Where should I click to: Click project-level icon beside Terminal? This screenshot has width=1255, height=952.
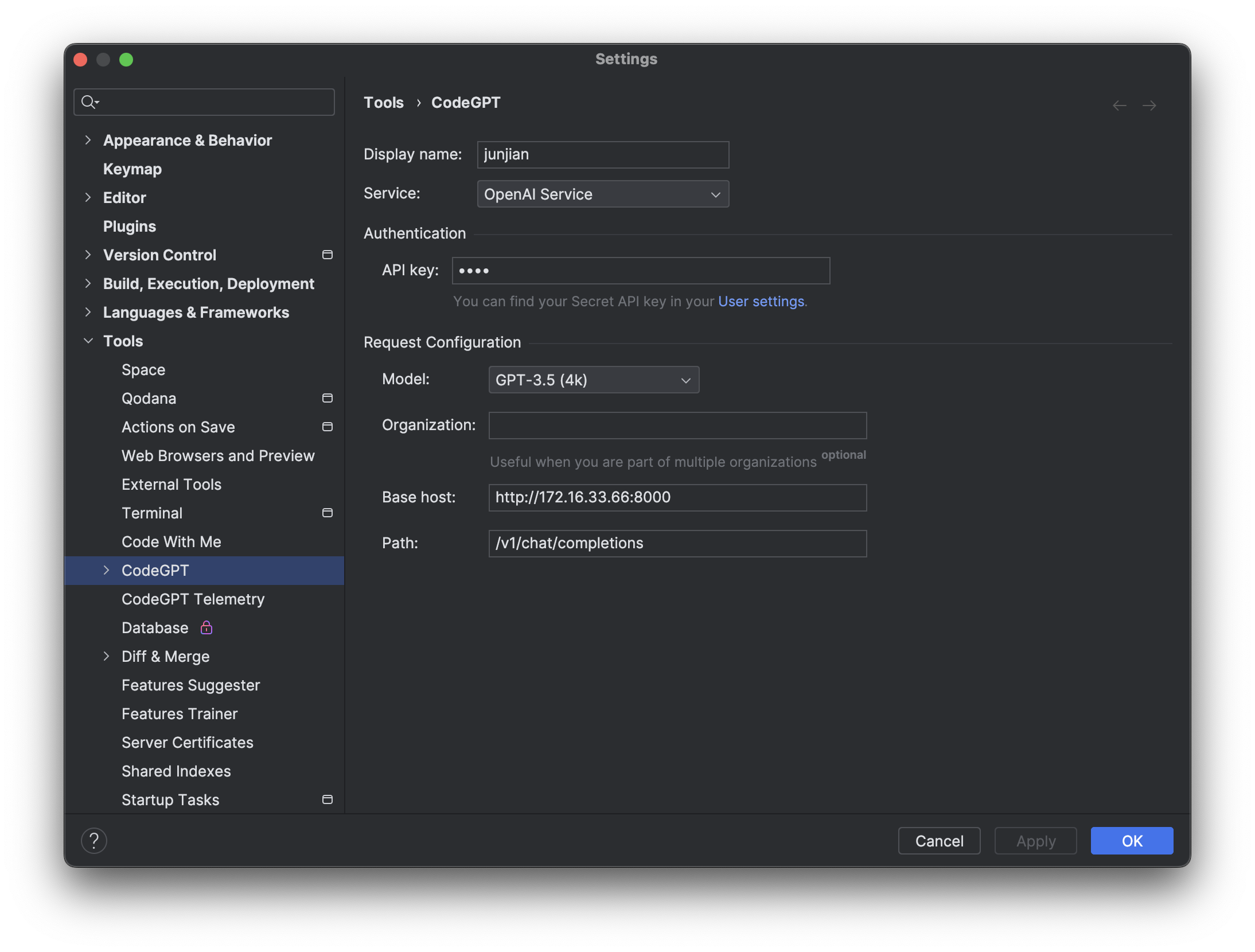tap(328, 513)
